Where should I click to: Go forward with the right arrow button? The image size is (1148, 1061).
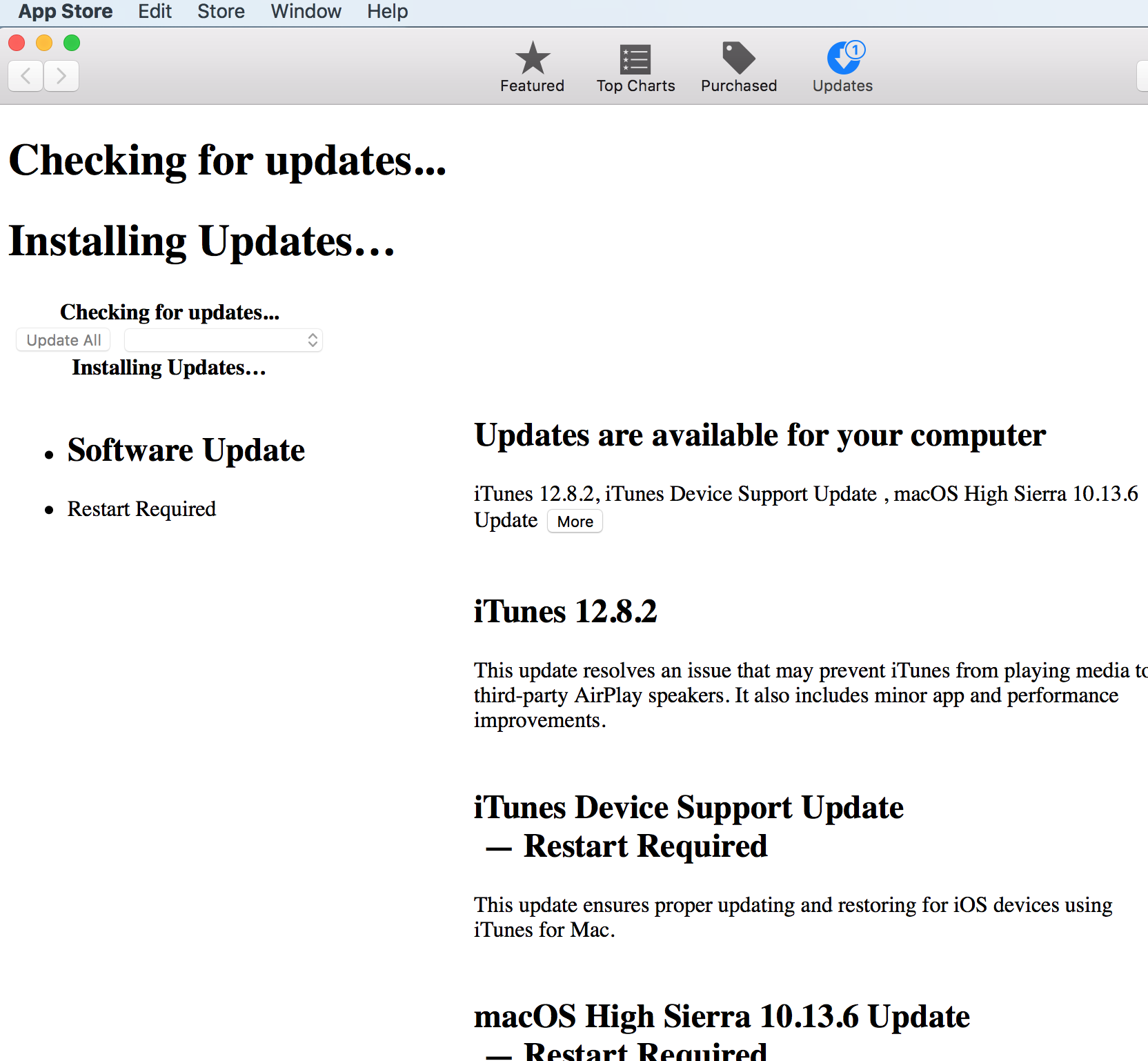point(61,75)
